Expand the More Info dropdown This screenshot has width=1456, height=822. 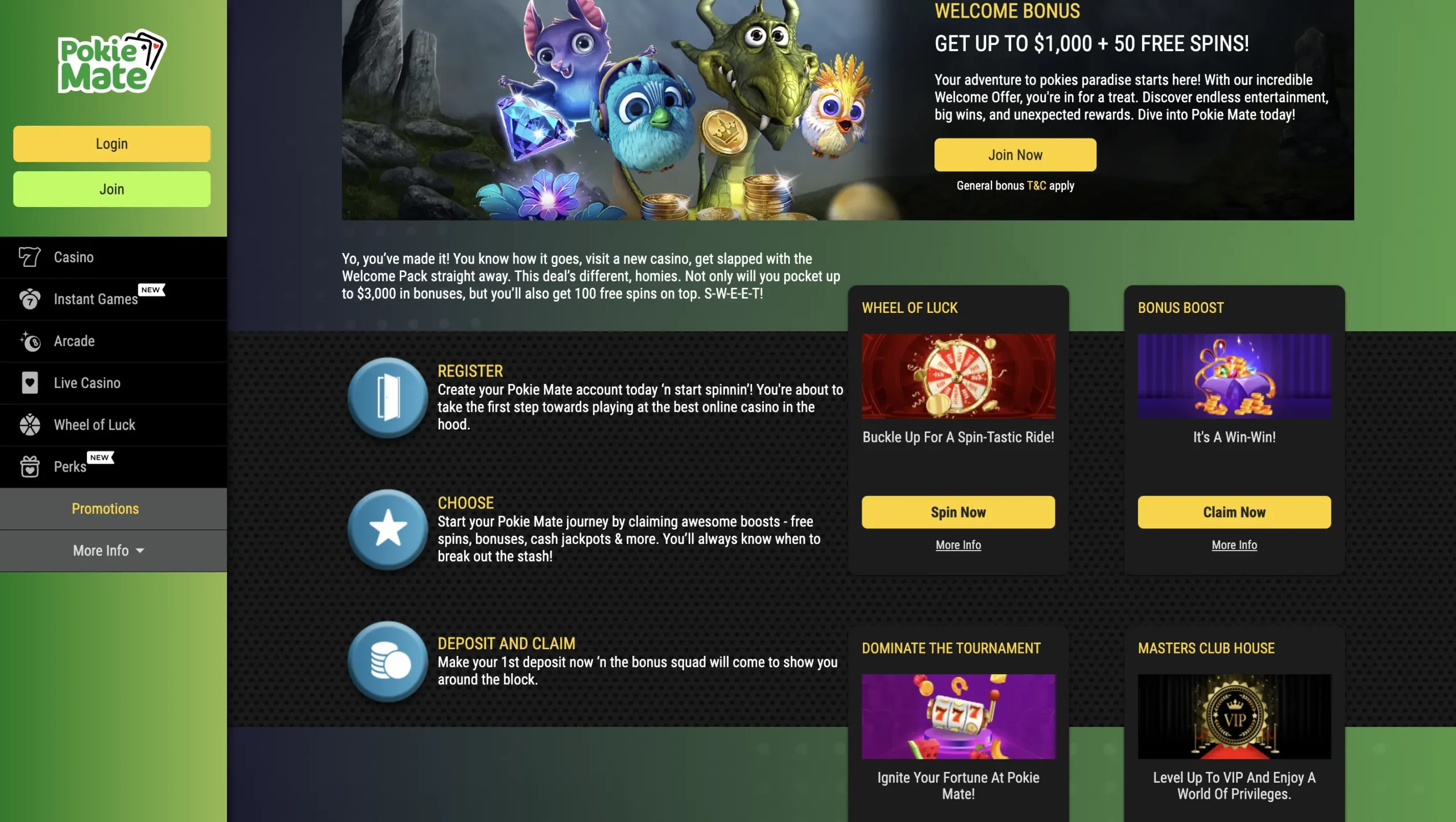[x=108, y=551]
